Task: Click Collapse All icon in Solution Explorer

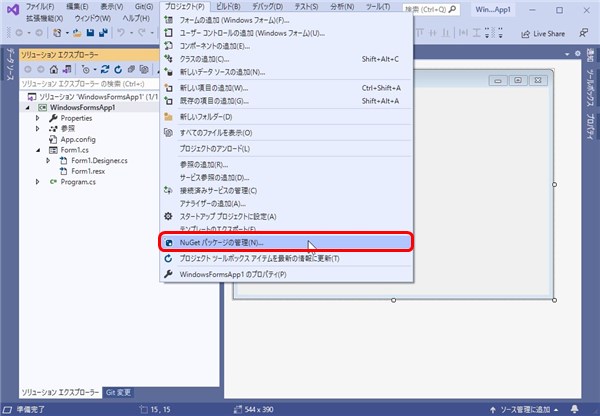Action: pyautogui.click(x=131, y=69)
